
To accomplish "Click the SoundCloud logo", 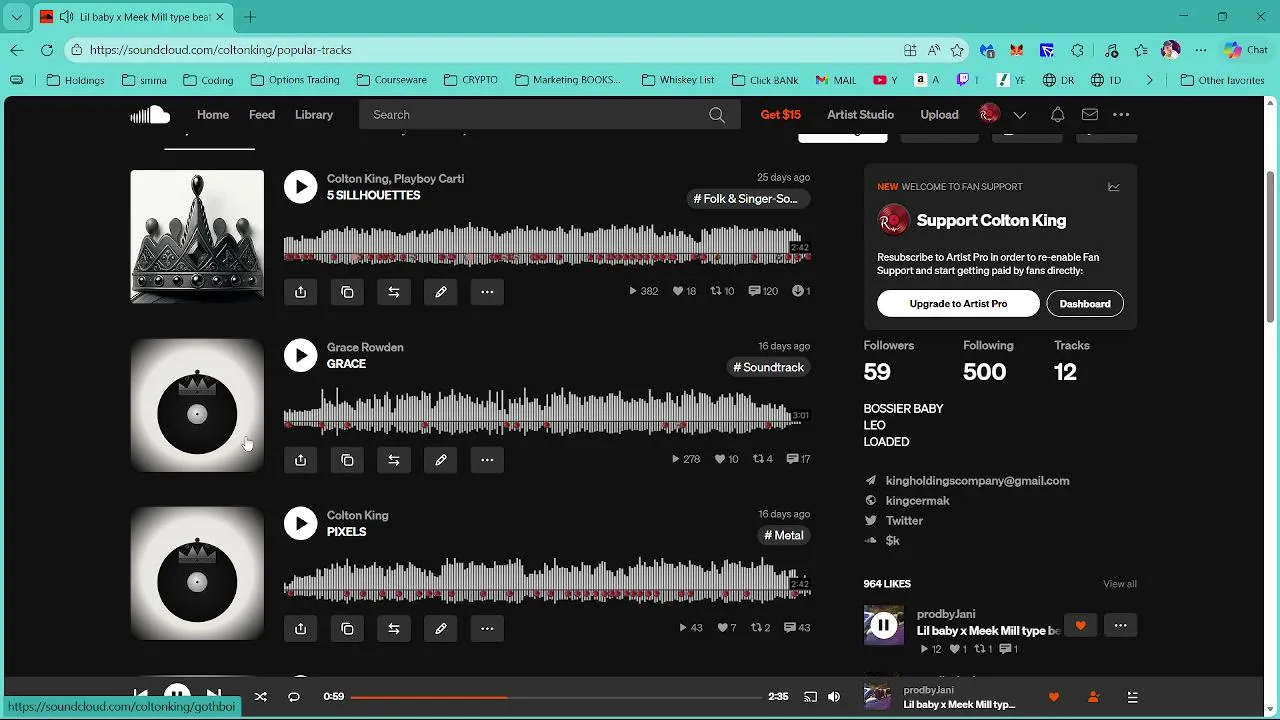I will pos(150,115).
